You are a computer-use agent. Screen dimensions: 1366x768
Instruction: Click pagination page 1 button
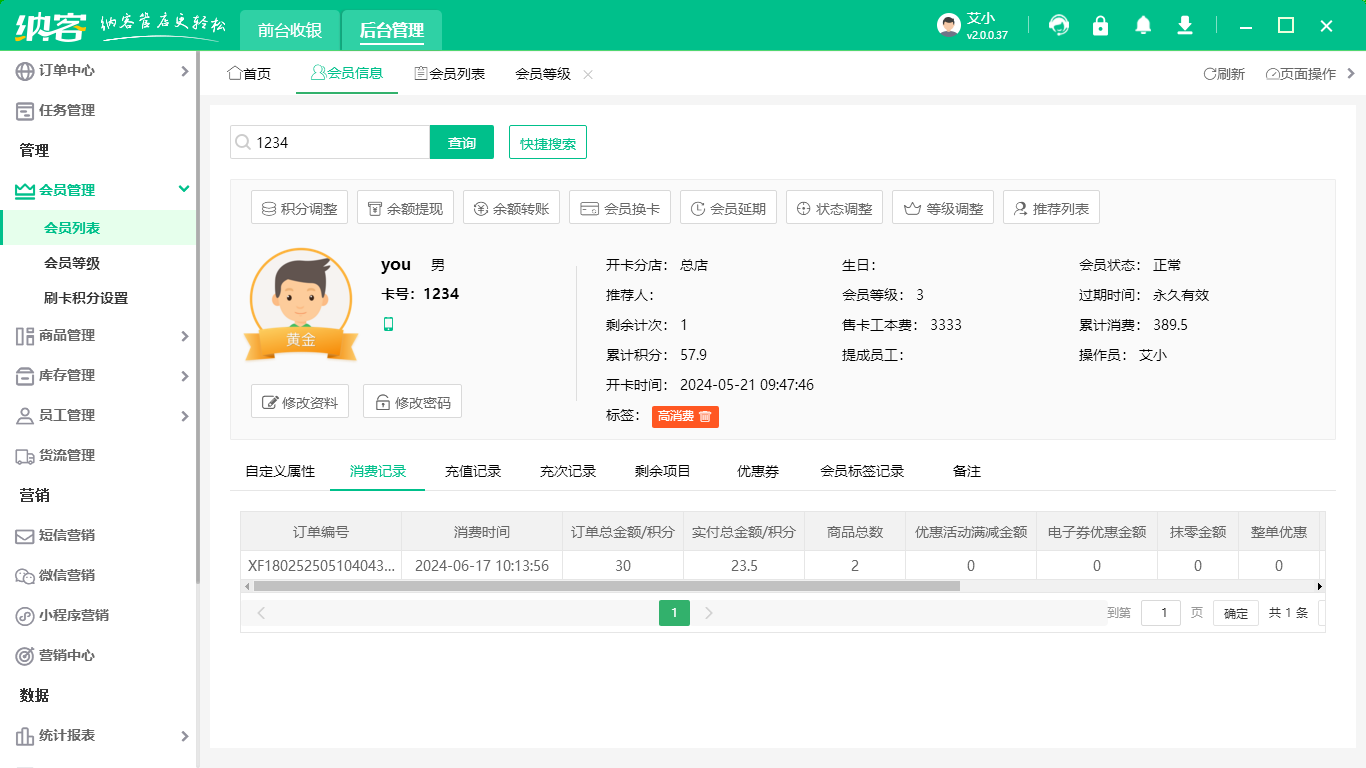pos(675,613)
